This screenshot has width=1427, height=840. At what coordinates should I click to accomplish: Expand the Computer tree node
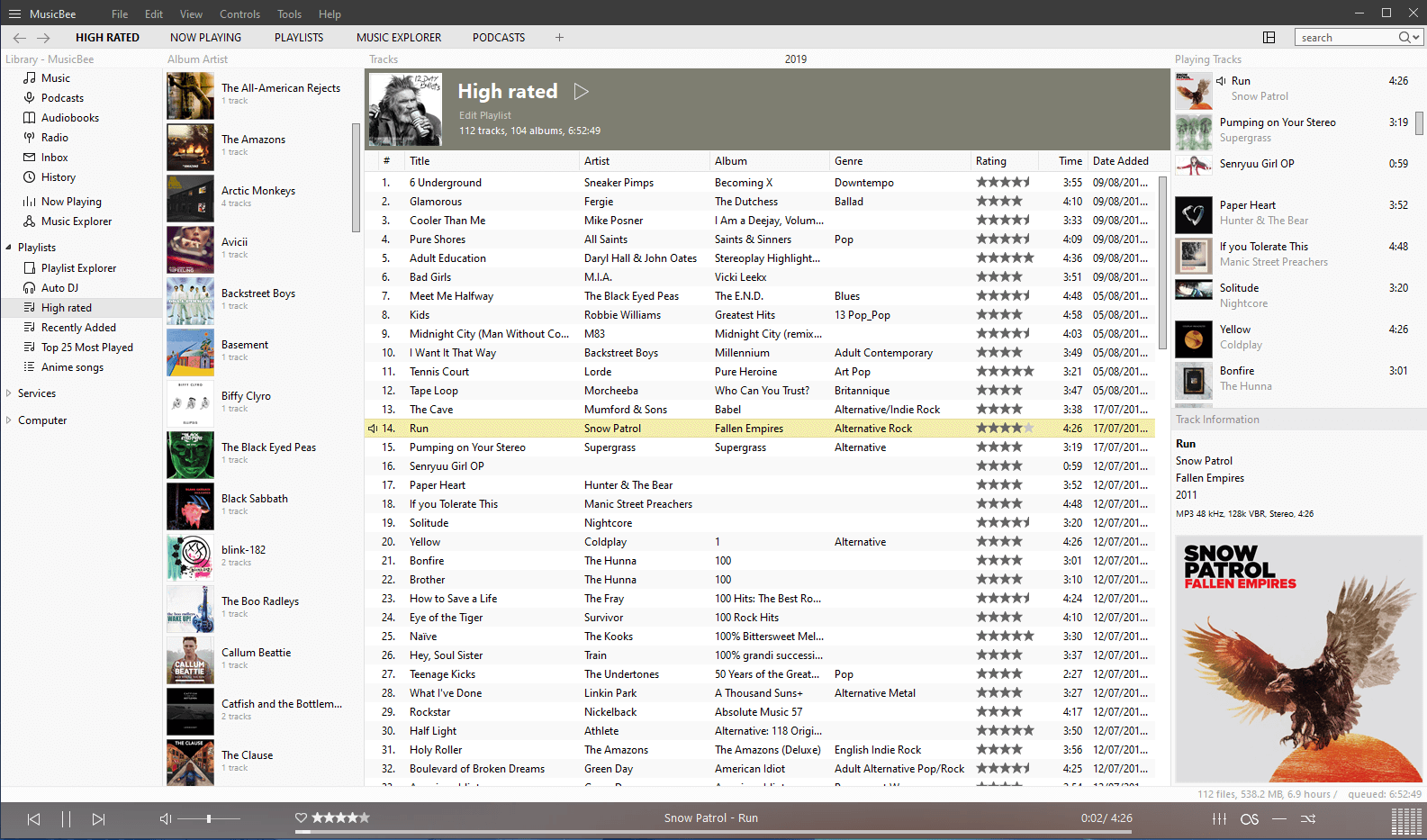pyautogui.click(x=9, y=420)
